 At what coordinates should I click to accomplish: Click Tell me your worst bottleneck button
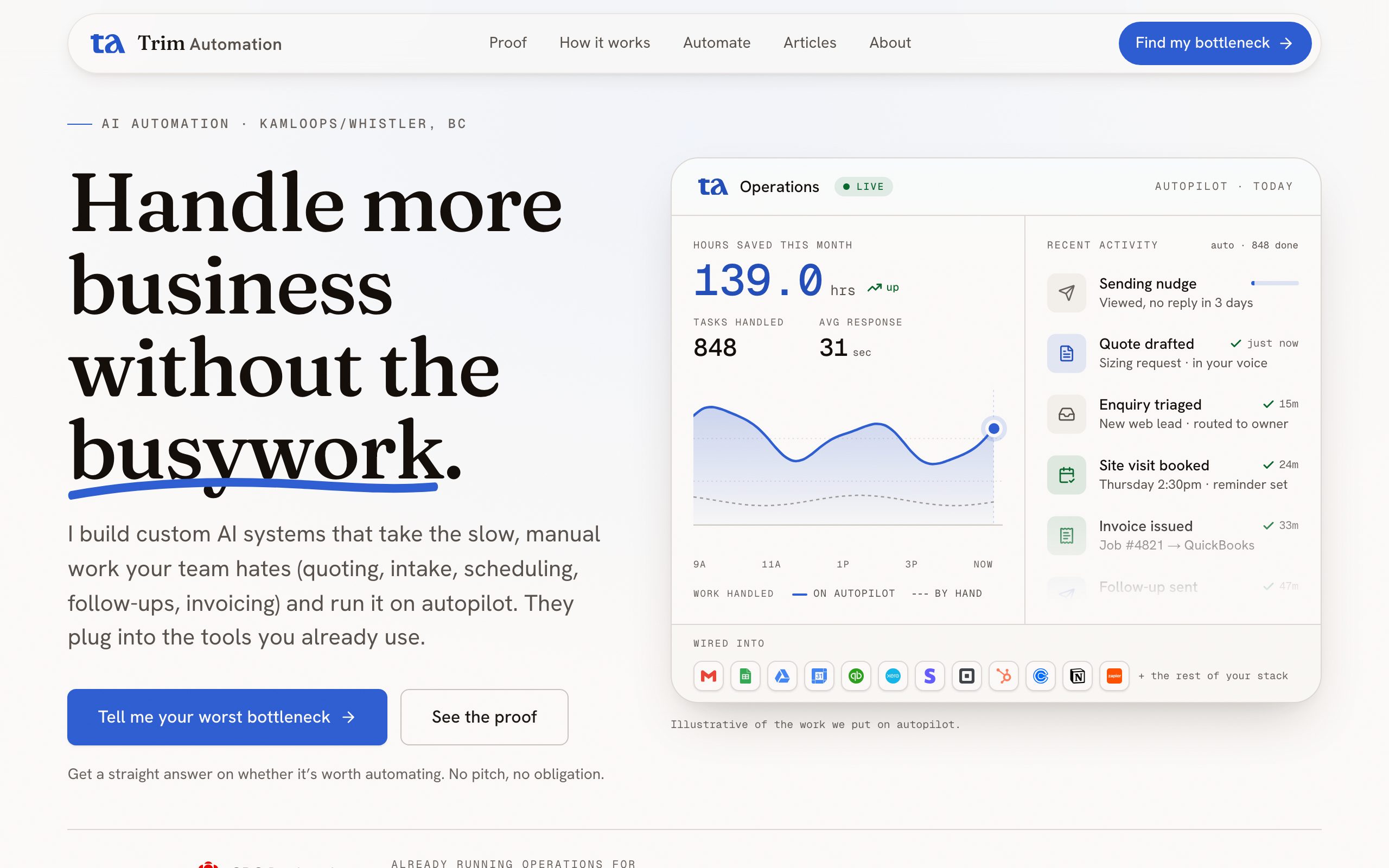pyautogui.click(x=227, y=717)
